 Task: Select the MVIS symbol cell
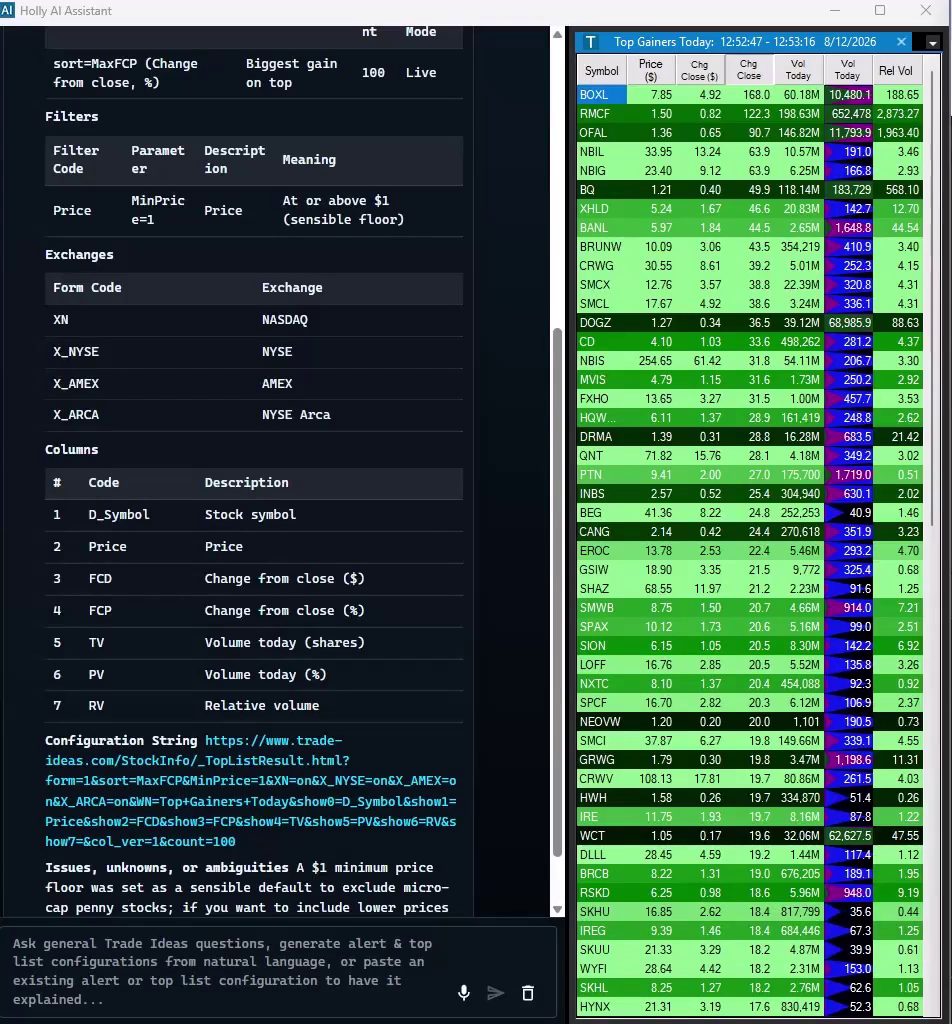pyautogui.click(x=601, y=379)
